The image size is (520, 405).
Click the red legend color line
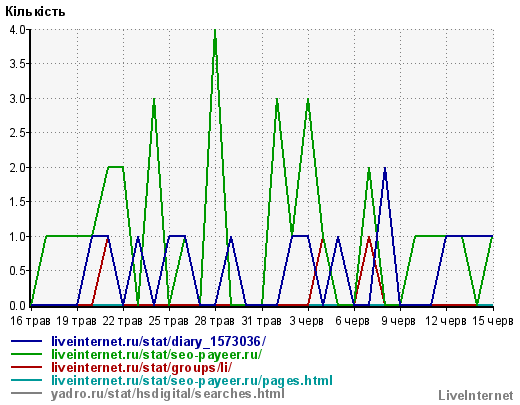[x=26, y=367]
